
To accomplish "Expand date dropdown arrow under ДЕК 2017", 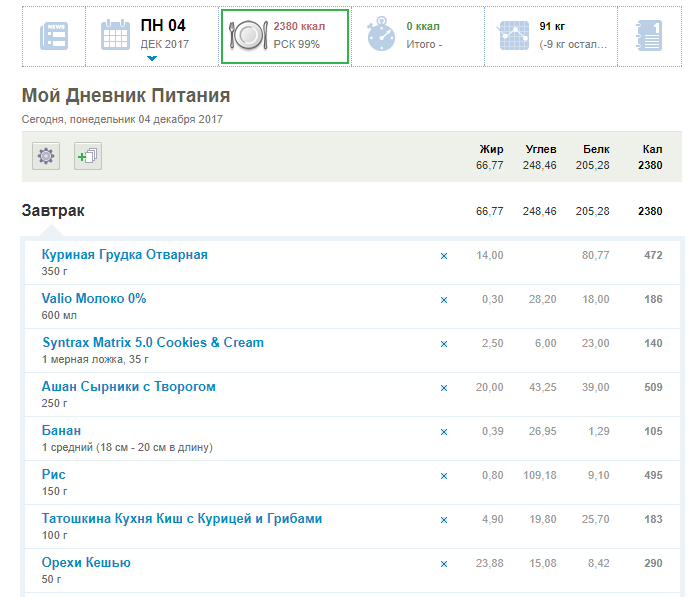I will pos(152,58).
